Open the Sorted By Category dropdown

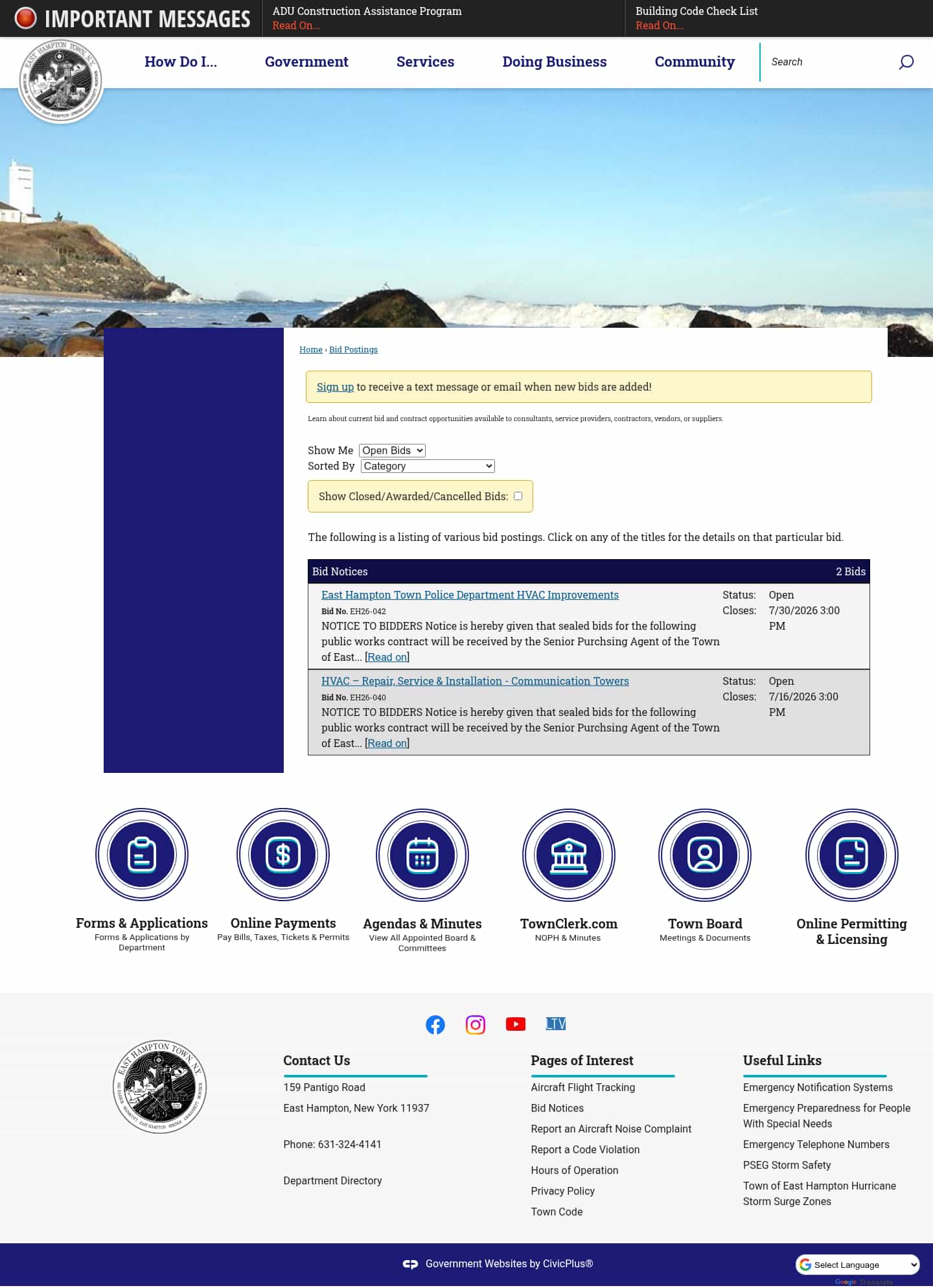point(428,466)
